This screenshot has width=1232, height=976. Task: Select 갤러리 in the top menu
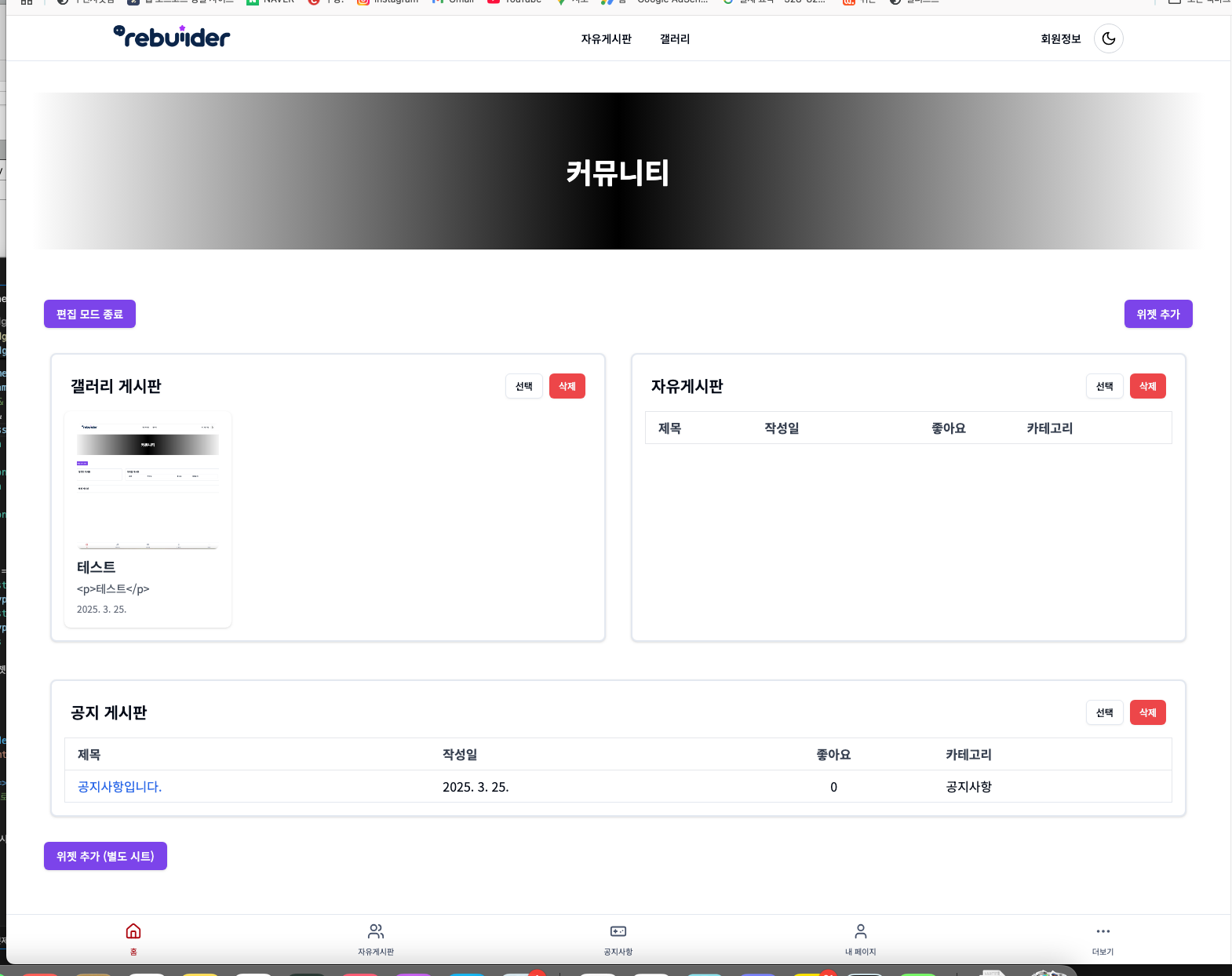coord(675,38)
